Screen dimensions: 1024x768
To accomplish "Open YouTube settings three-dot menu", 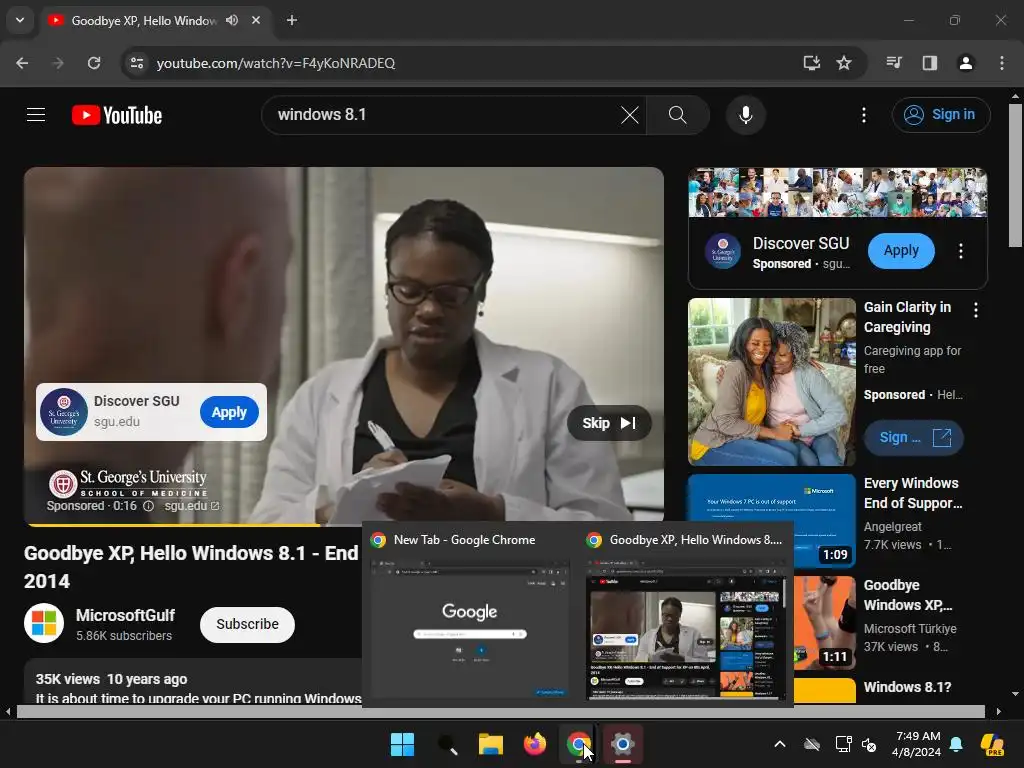I will pyautogui.click(x=864, y=115).
